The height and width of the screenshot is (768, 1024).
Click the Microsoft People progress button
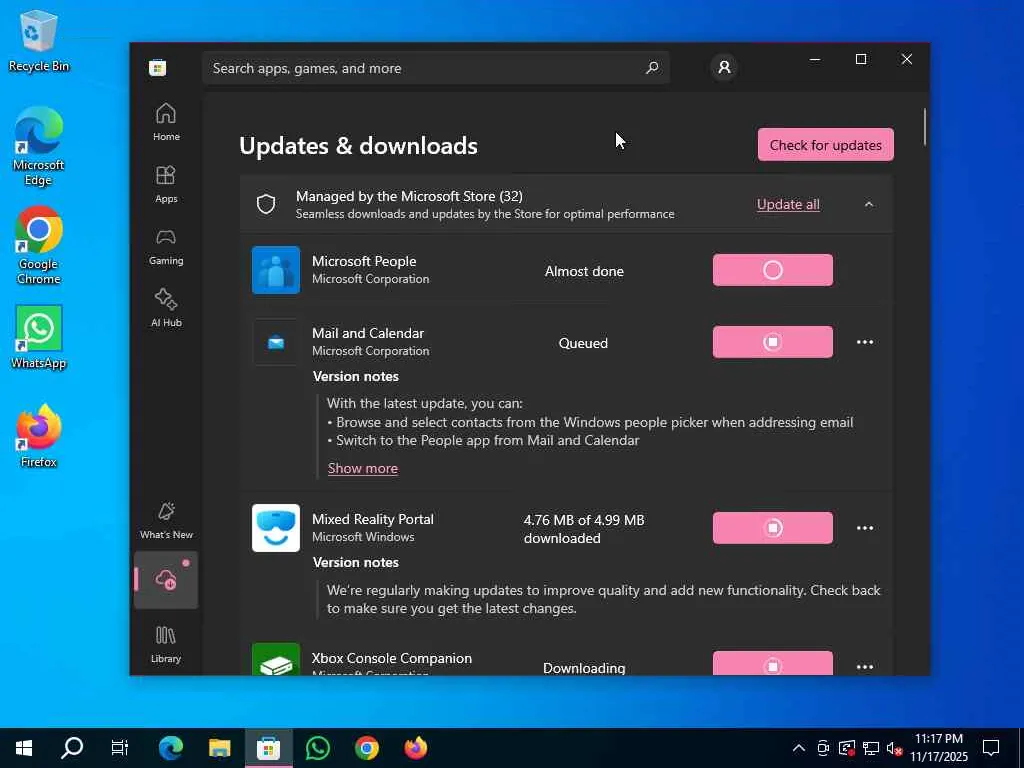click(x=773, y=270)
